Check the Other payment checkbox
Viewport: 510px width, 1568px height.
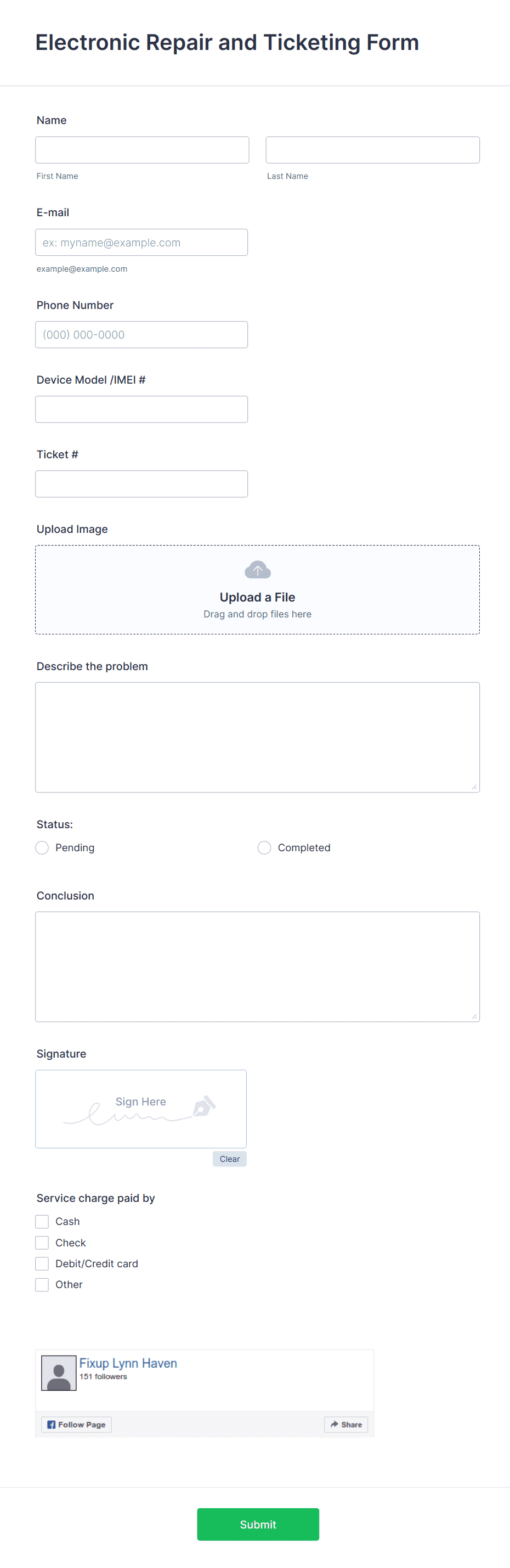tap(42, 1284)
